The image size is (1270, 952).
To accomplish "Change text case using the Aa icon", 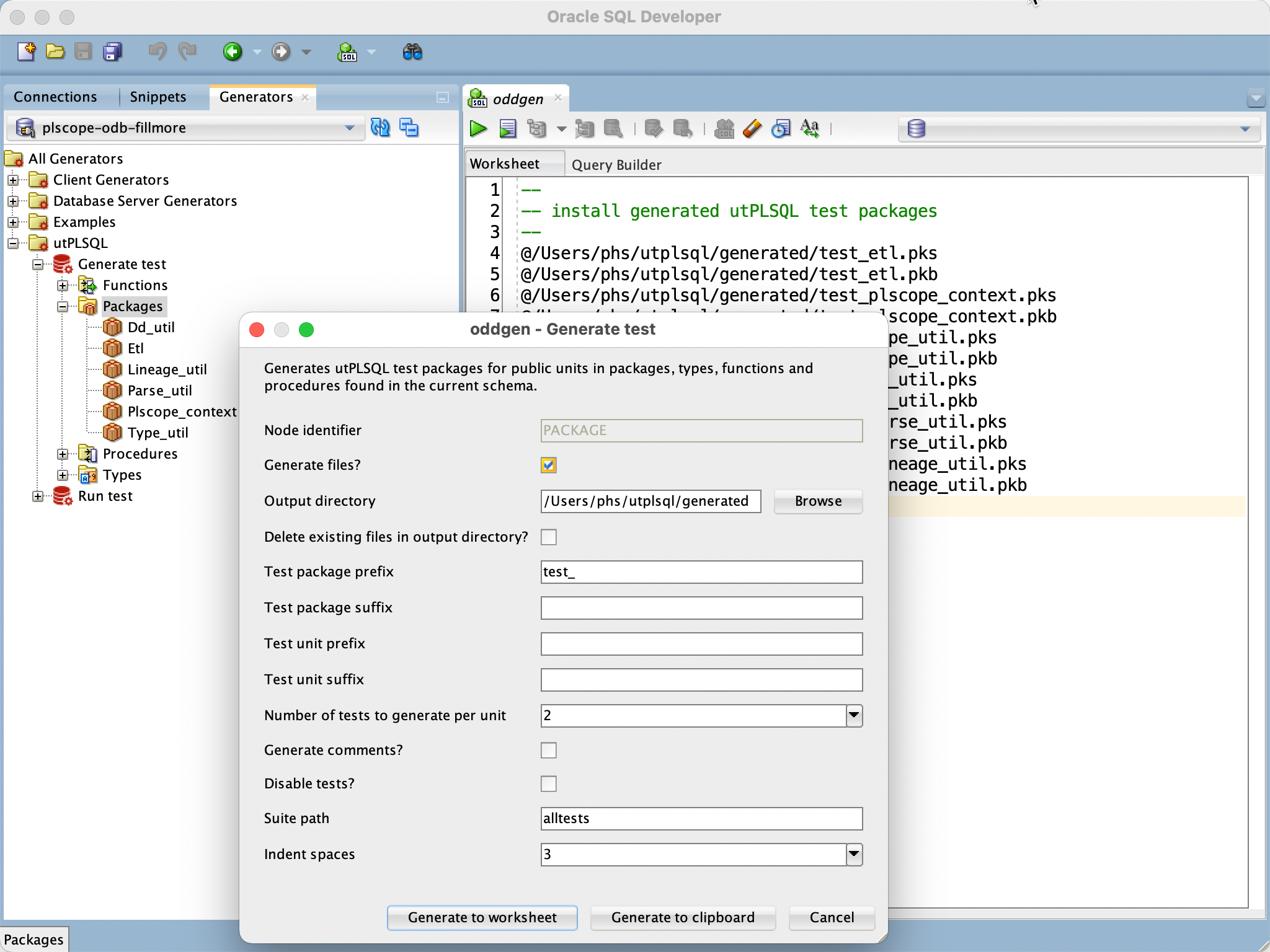I will point(810,128).
